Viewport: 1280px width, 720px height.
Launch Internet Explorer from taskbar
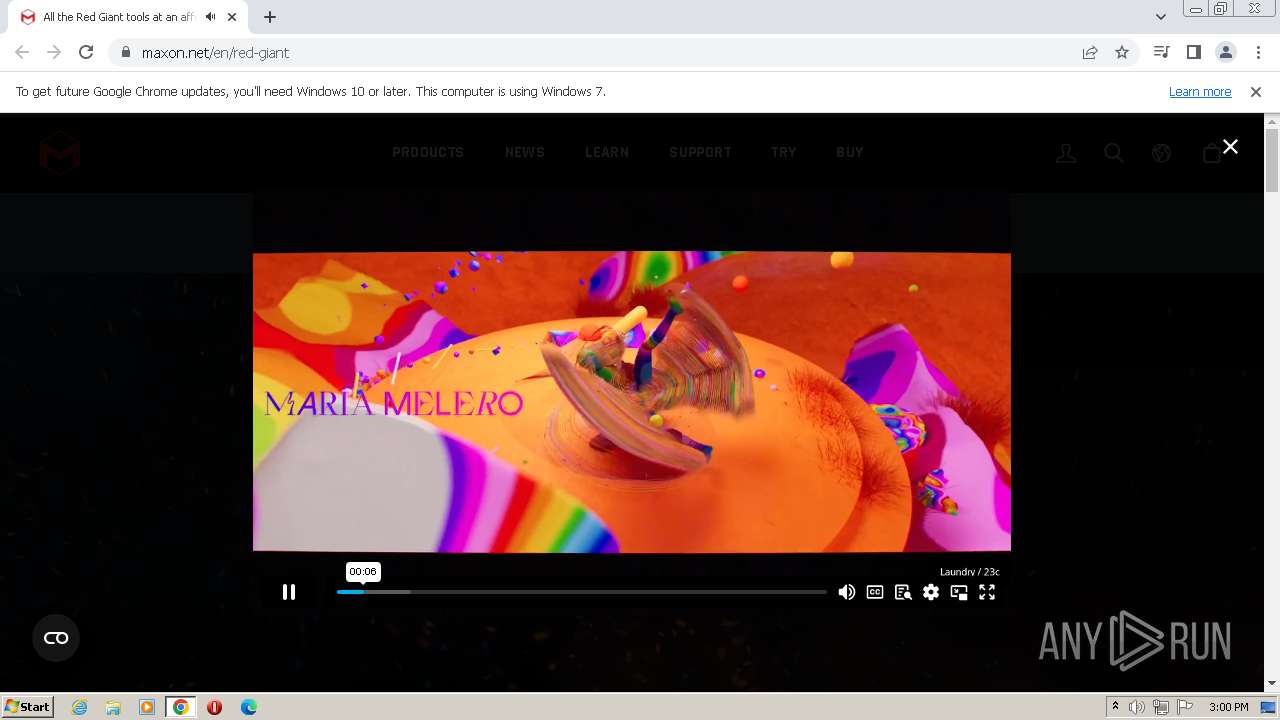point(79,707)
